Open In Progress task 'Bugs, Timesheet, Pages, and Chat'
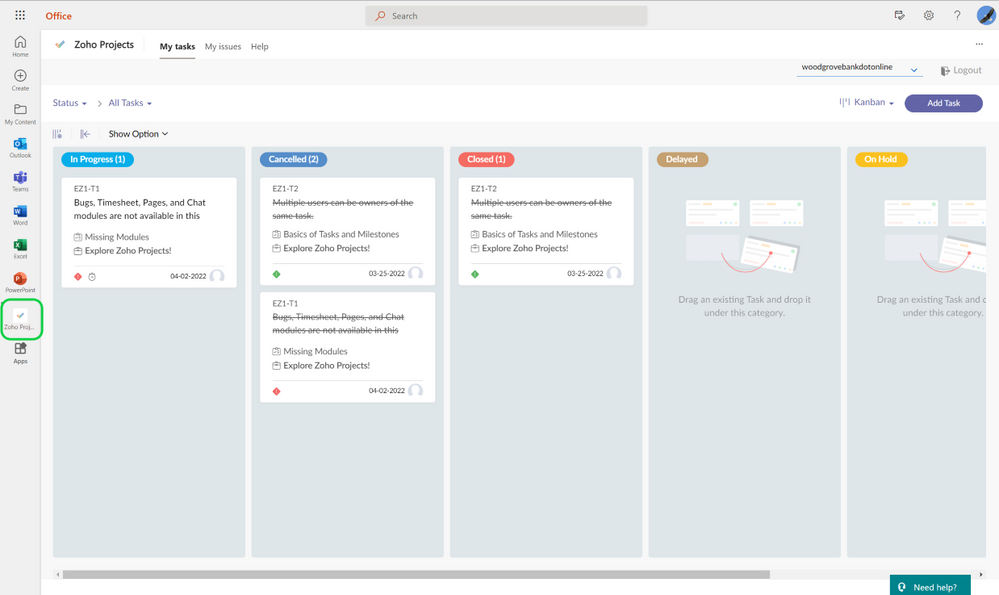This screenshot has width=999, height=595. pyautogui.click(x=140, y=209)
